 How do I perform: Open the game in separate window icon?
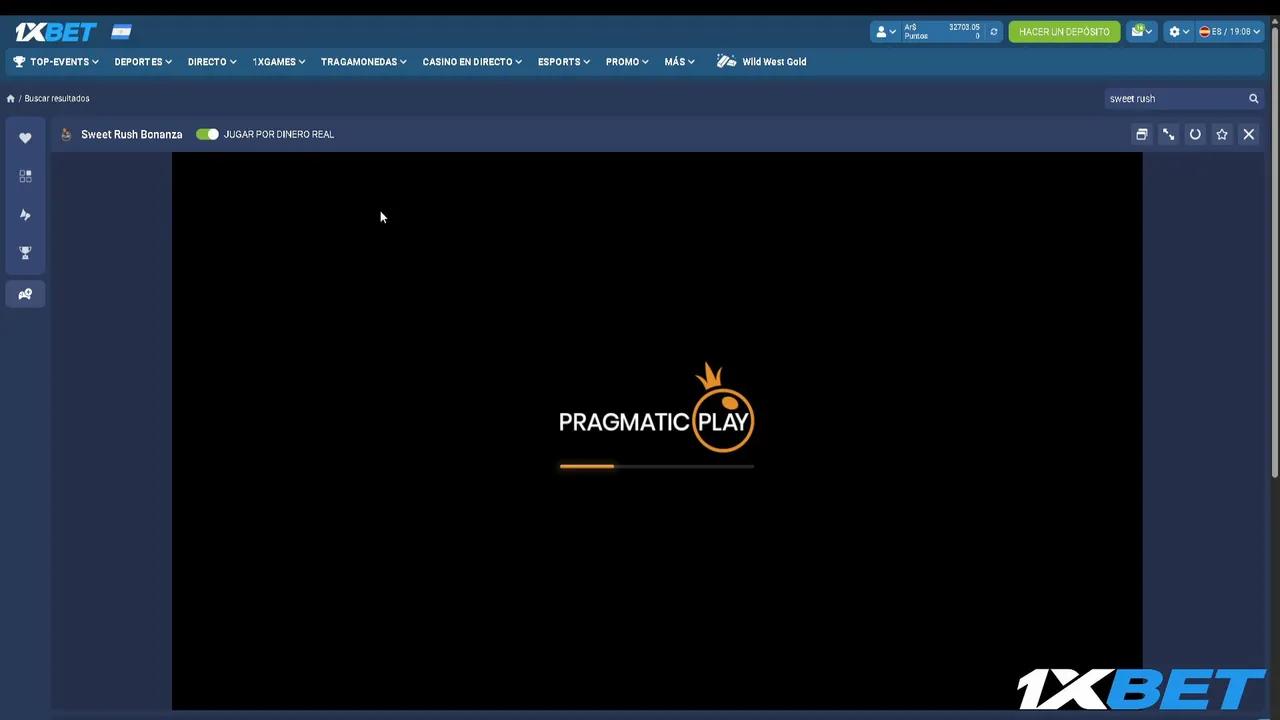(1141, 134)
